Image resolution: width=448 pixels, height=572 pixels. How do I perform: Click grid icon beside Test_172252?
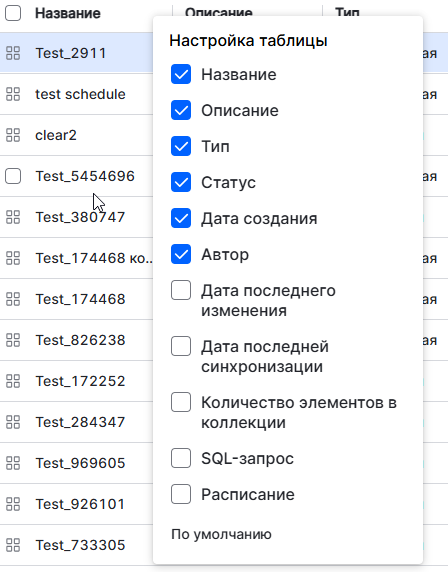click(x=13, y=381)
